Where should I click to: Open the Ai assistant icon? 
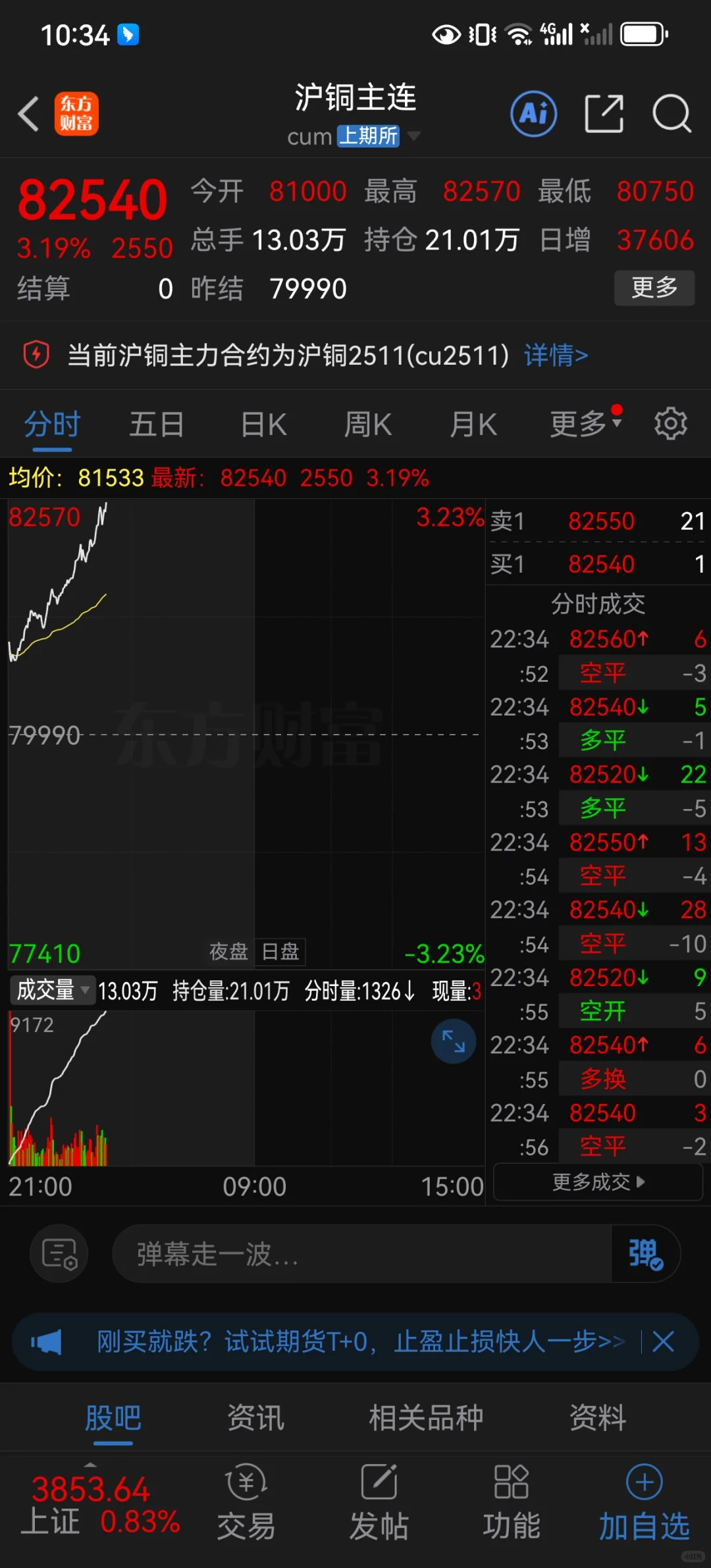(x=533, y=114)
